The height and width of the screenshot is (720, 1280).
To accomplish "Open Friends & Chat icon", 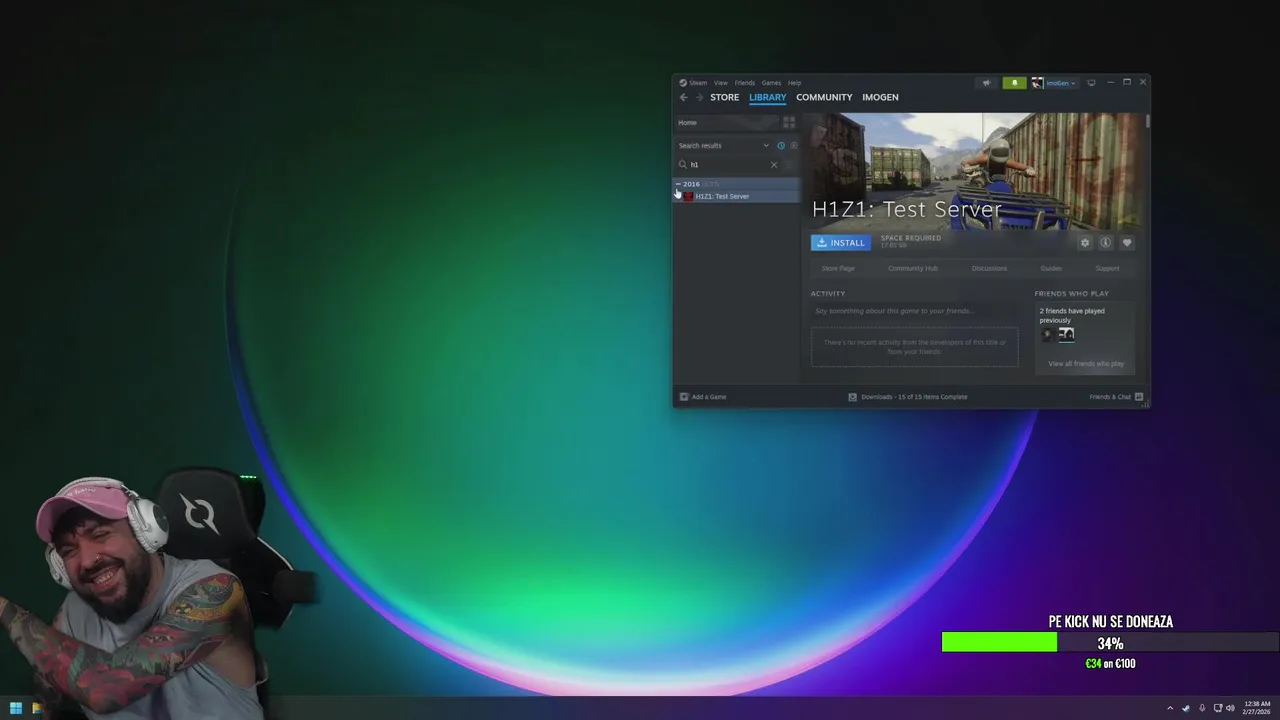I will pos(1138,397).
